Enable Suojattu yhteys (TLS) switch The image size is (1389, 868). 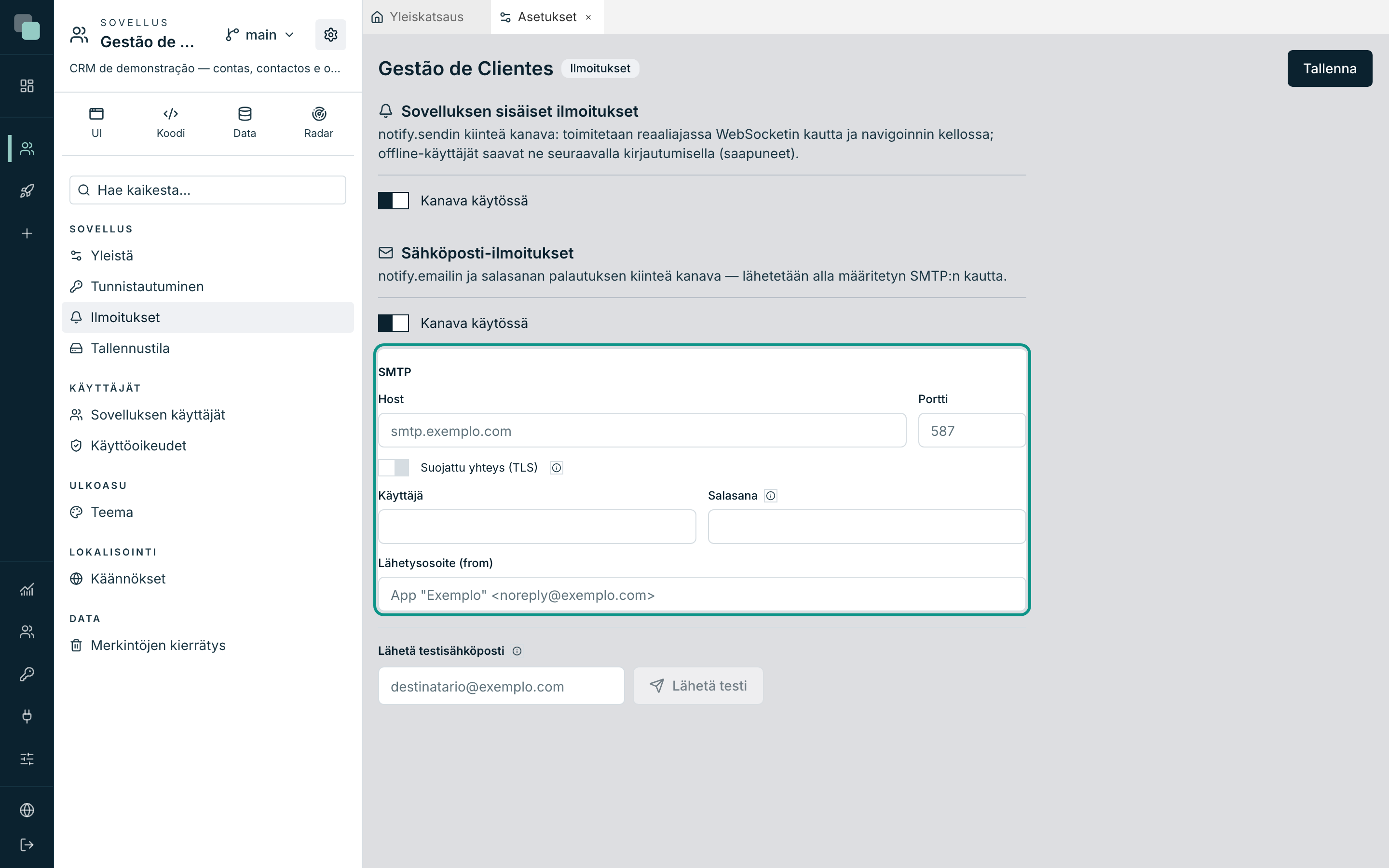(393, 468)
